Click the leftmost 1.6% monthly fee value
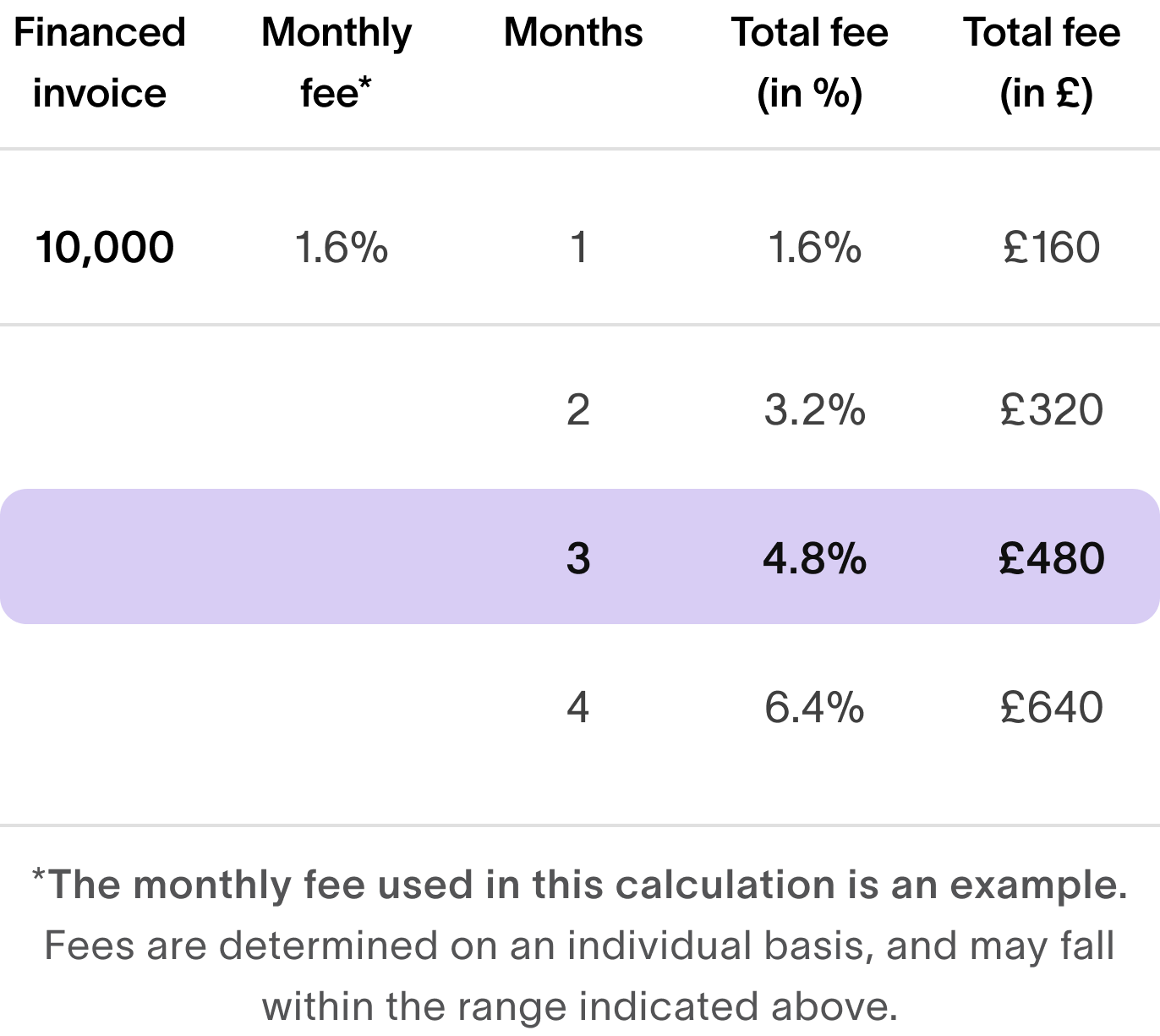 pyautogui.click(x=341, y=248)
